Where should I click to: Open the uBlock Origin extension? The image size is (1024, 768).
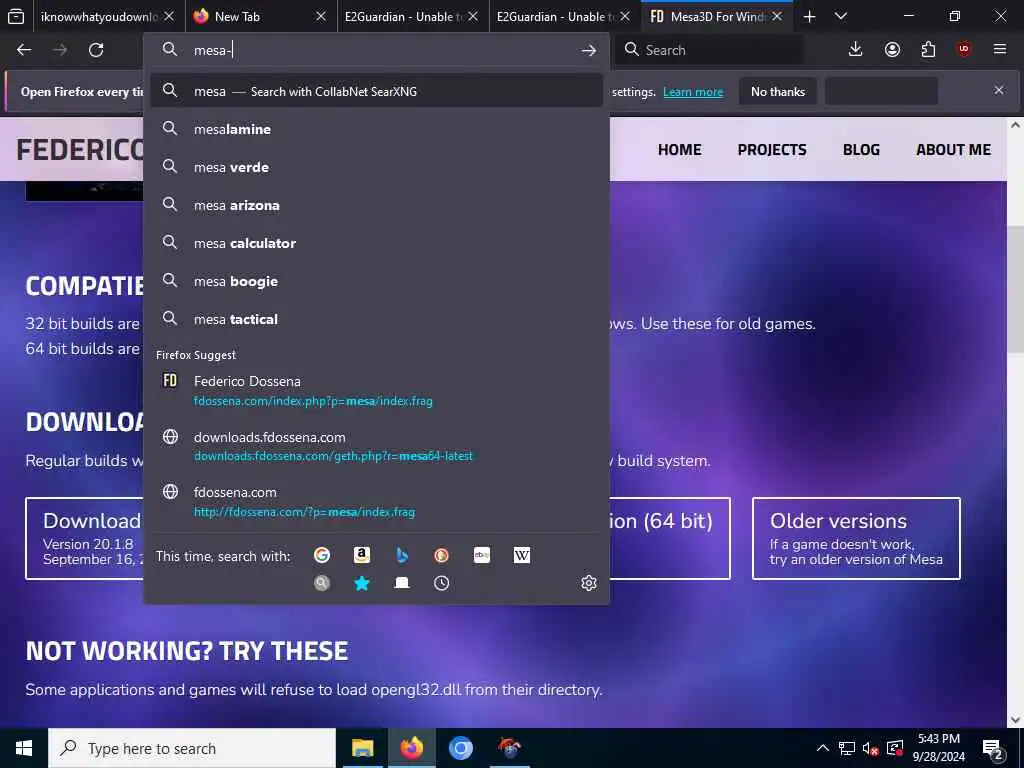coord(964,50)
